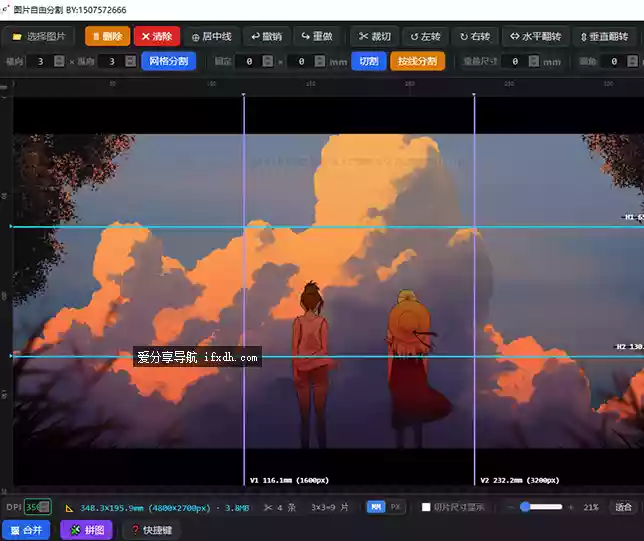The height and width of the screenshot is (541, 644).
Task: Select the H2 horizontal guide left handle
Action: coord(11,356)
